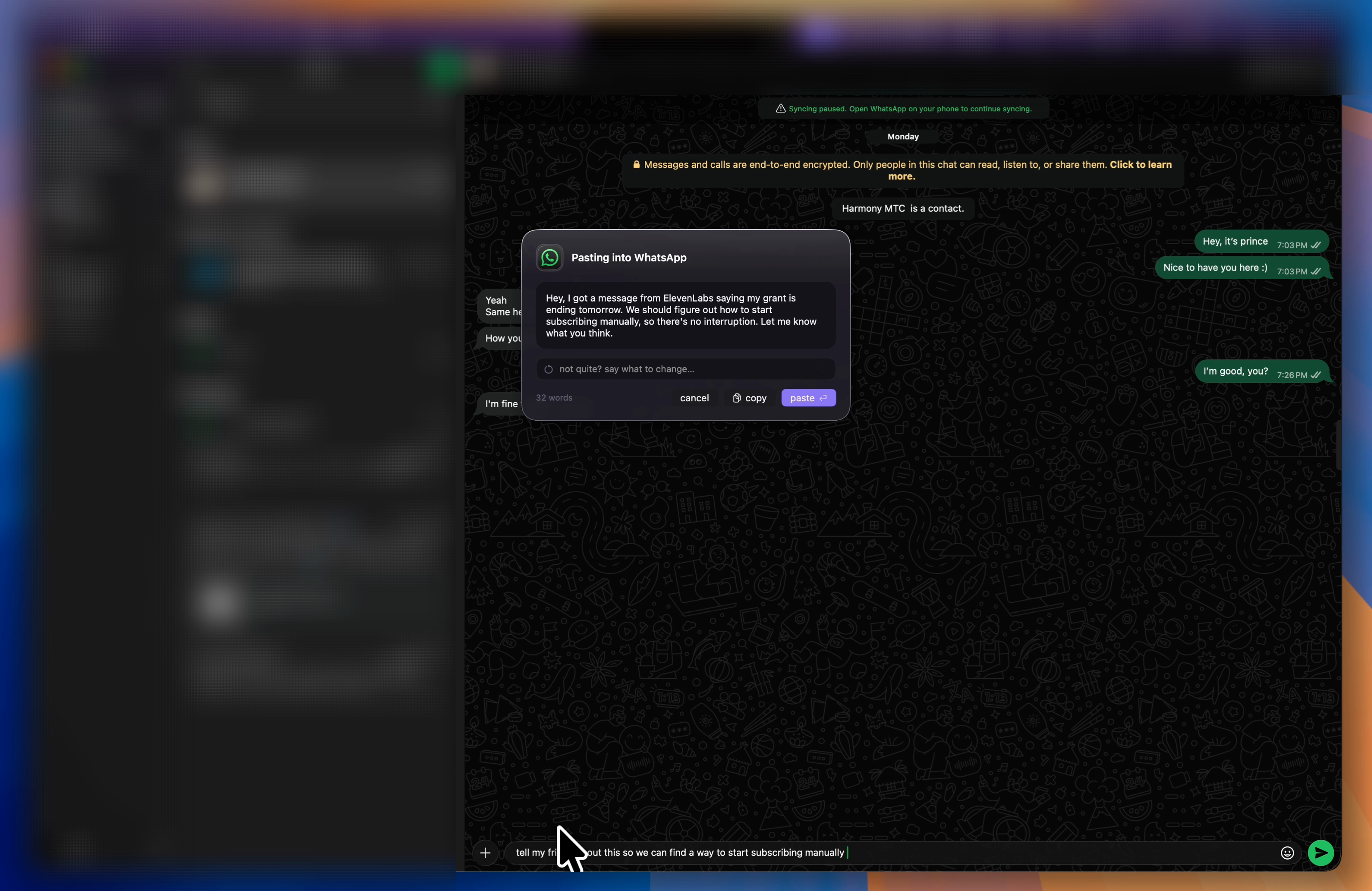Viewport: 1372px width, 891px height.
Task: Open the emoji picker in the message bar
Action: pyautogui.click(x=1287, y=852)
